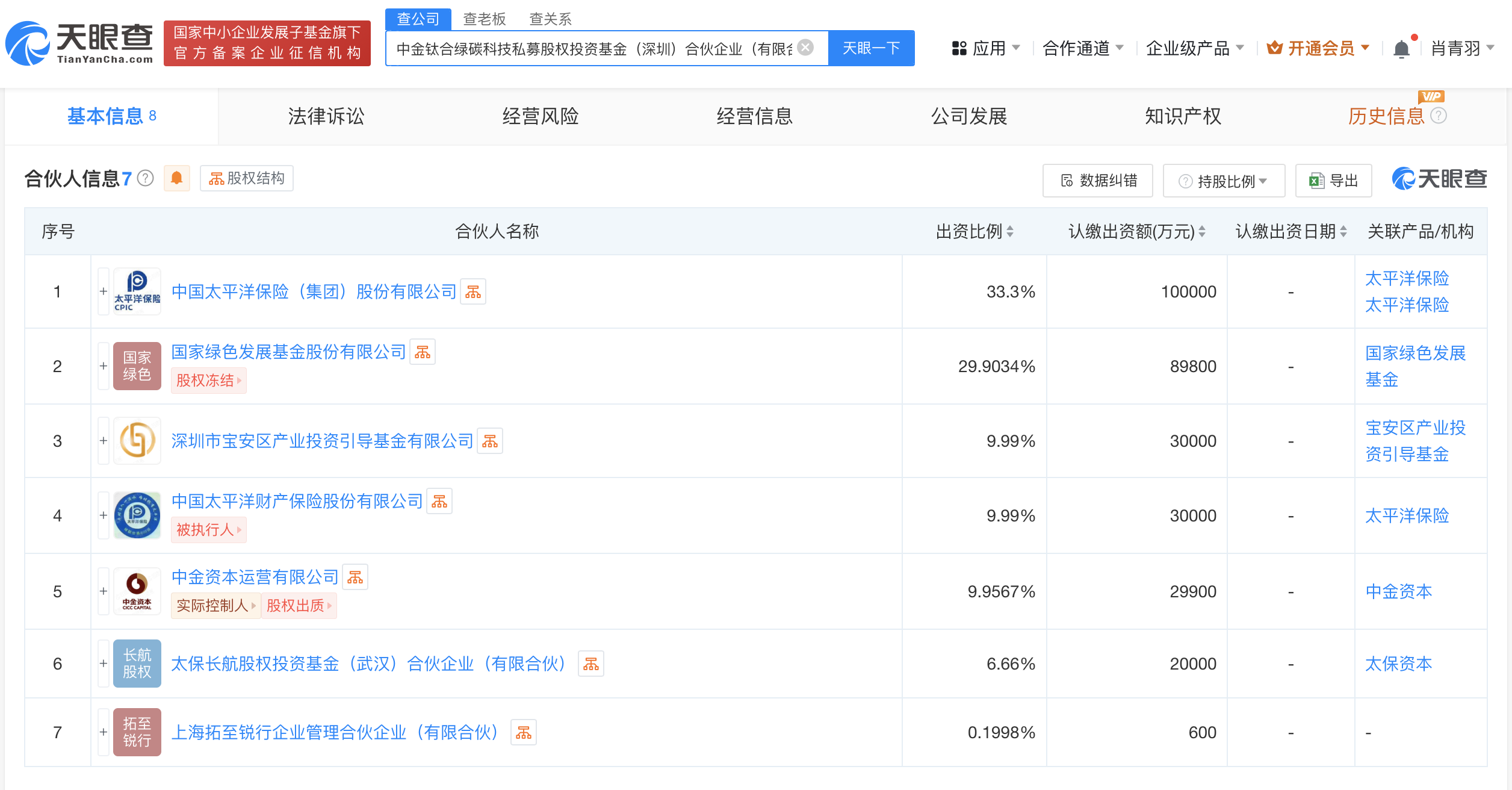This screenshot has height=790, width=1512.
Task: Switch to the 法律诉讼 tab
Action: click(327, 116)
